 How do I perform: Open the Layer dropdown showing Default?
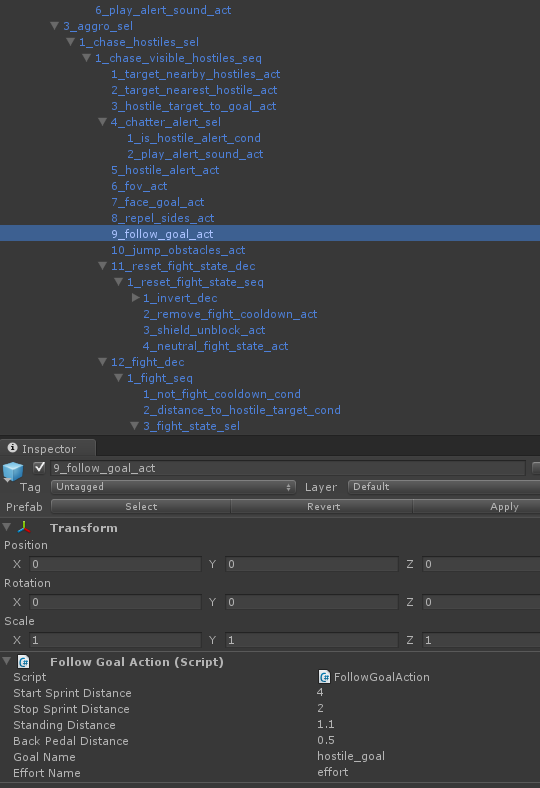[x=444, y=487]
